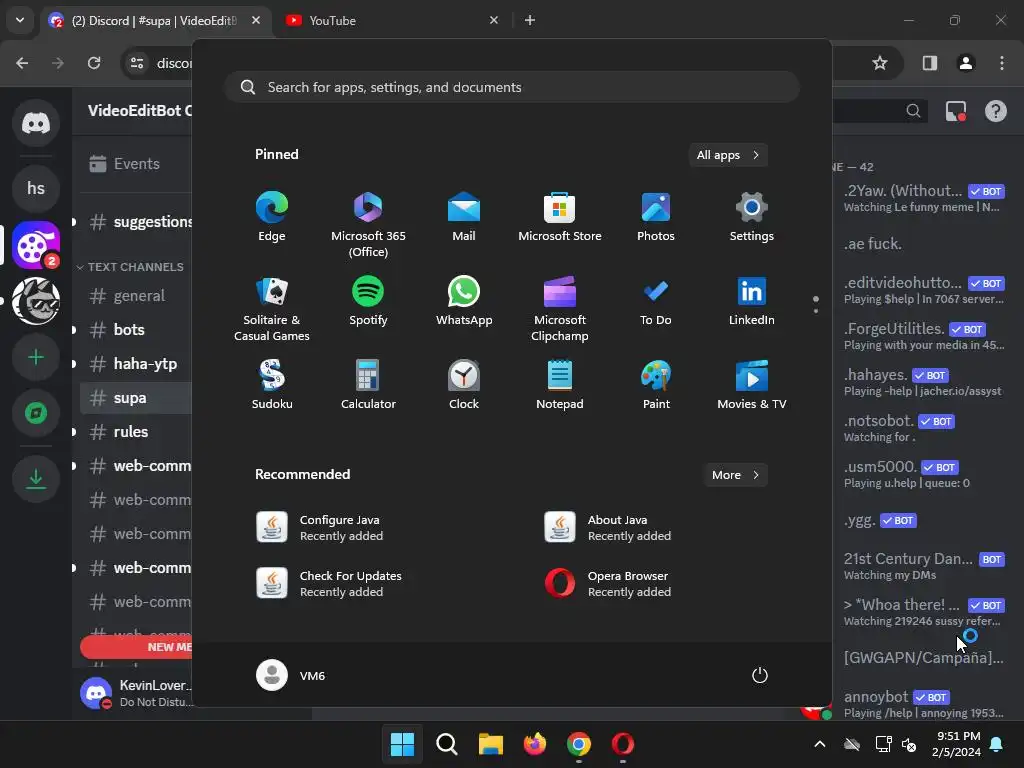
Task: Open Microsoft Store from Start menu
Action: coord(560,217)
